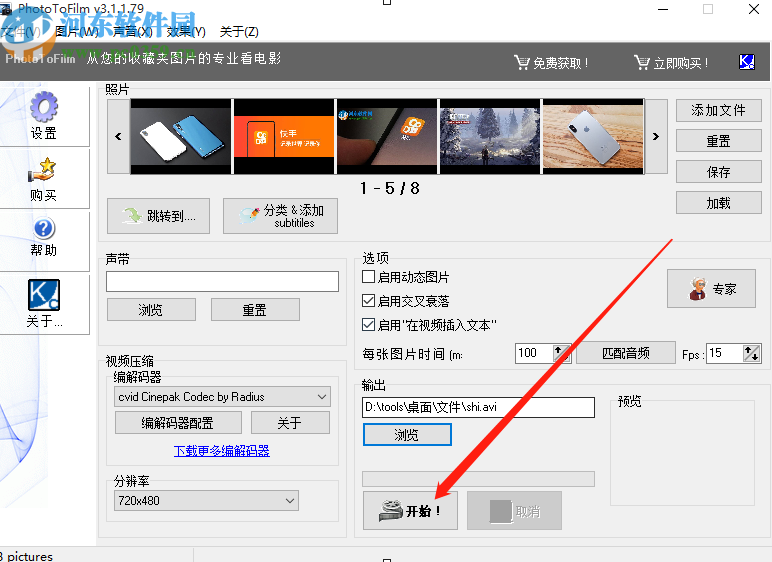
Task: Select the orange 快手 photo thumbnail
Action: point(284,136)
